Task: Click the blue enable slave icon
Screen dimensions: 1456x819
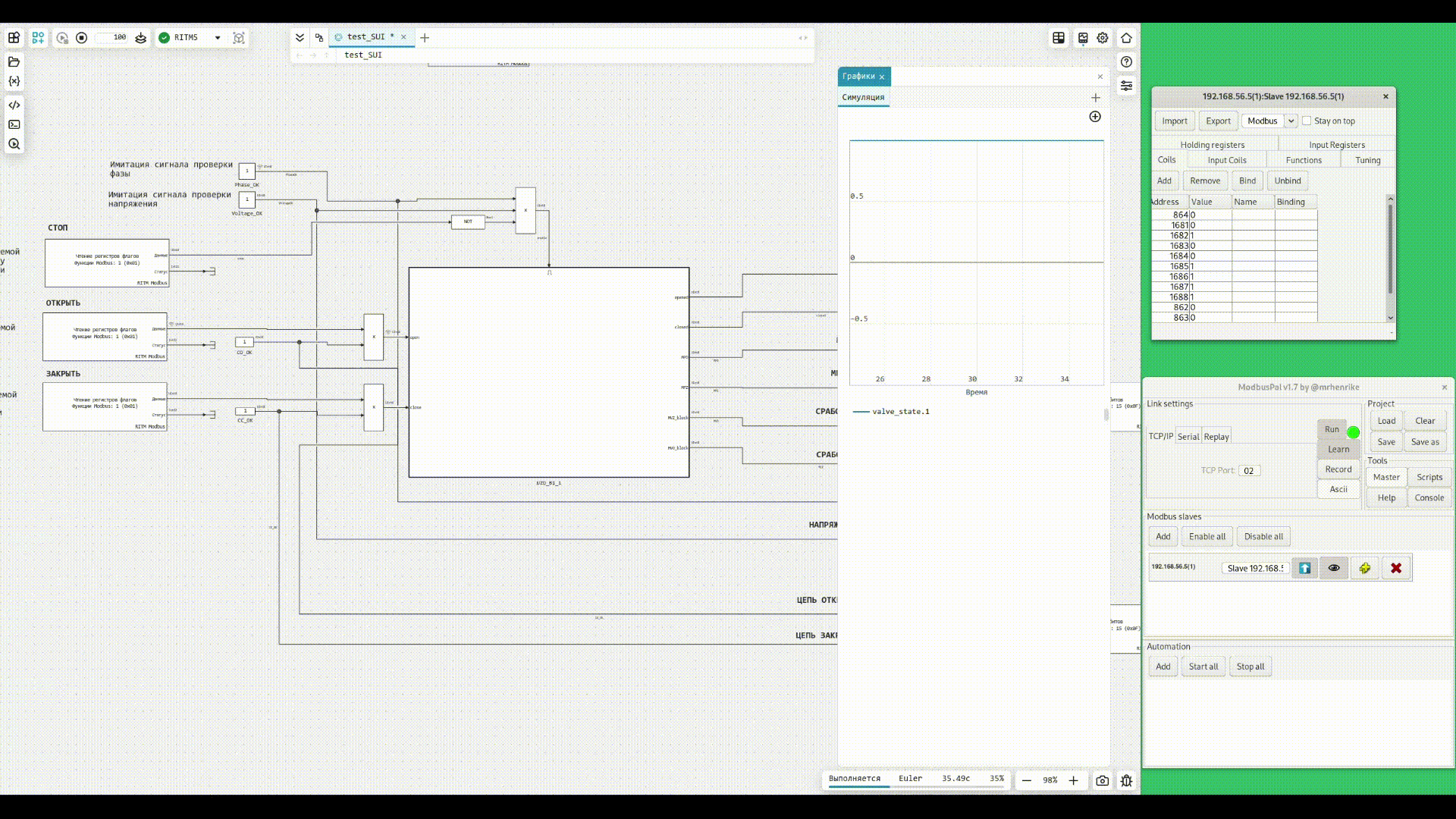Action: click(1304, 568)
